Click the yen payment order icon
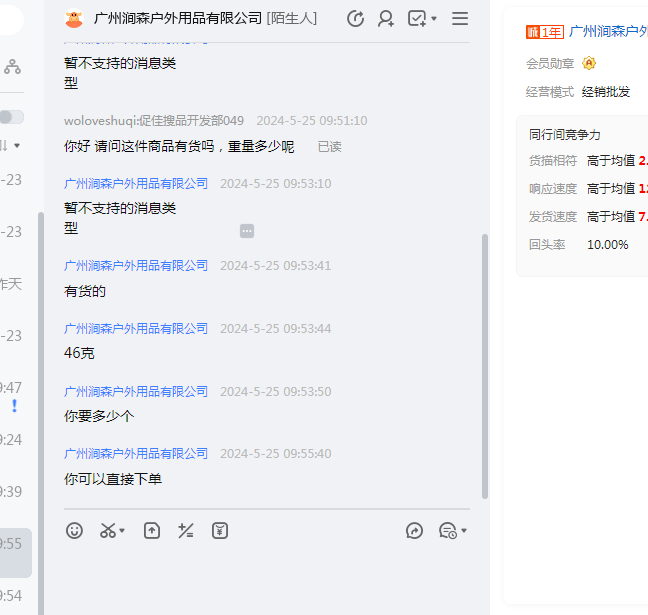Viewport: 648px width, 615px height. (220, 531)
